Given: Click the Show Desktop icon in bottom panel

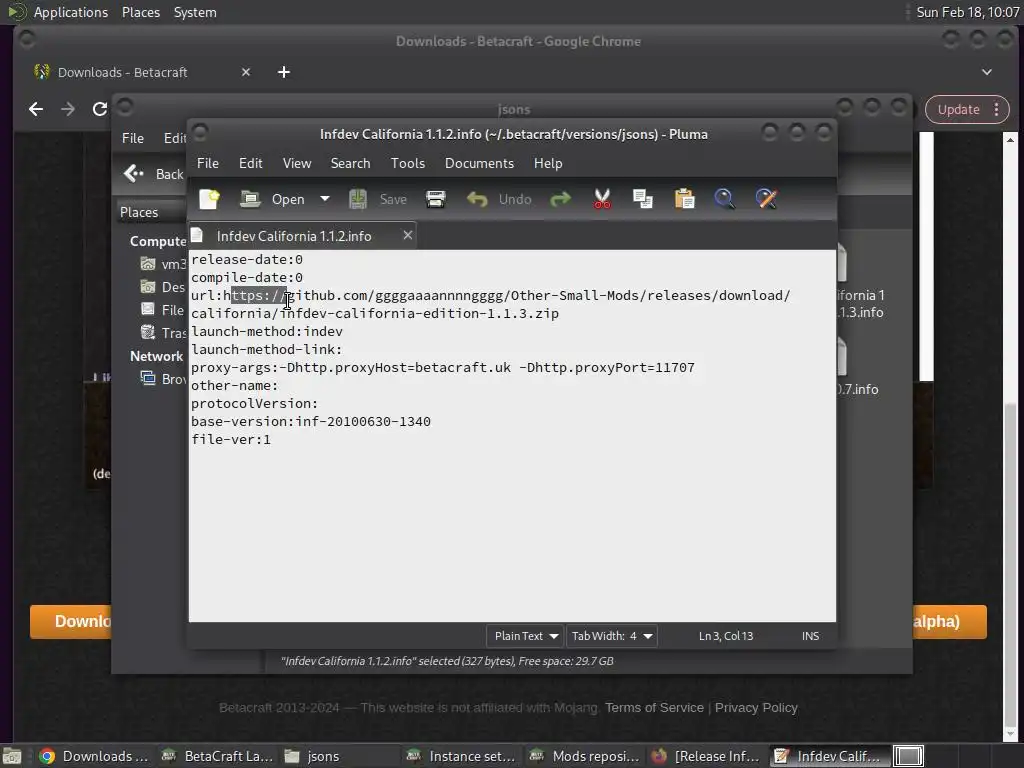Looking at the screenshot, I should tap(12, 756).
